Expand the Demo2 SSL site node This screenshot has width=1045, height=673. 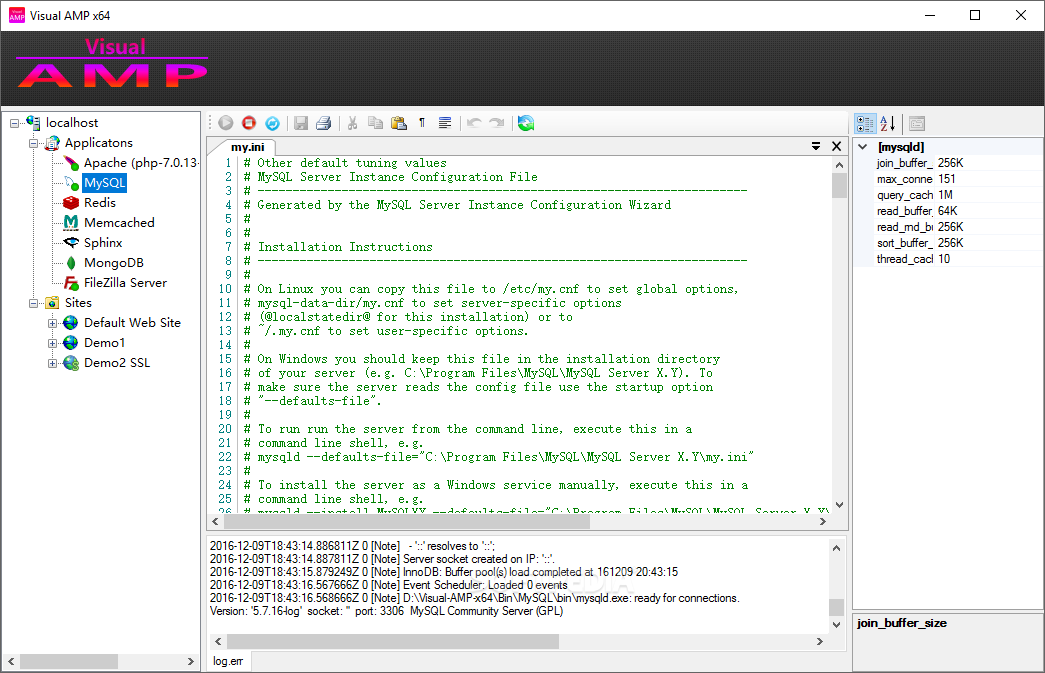pyautogui.click(x=53, y=363)
